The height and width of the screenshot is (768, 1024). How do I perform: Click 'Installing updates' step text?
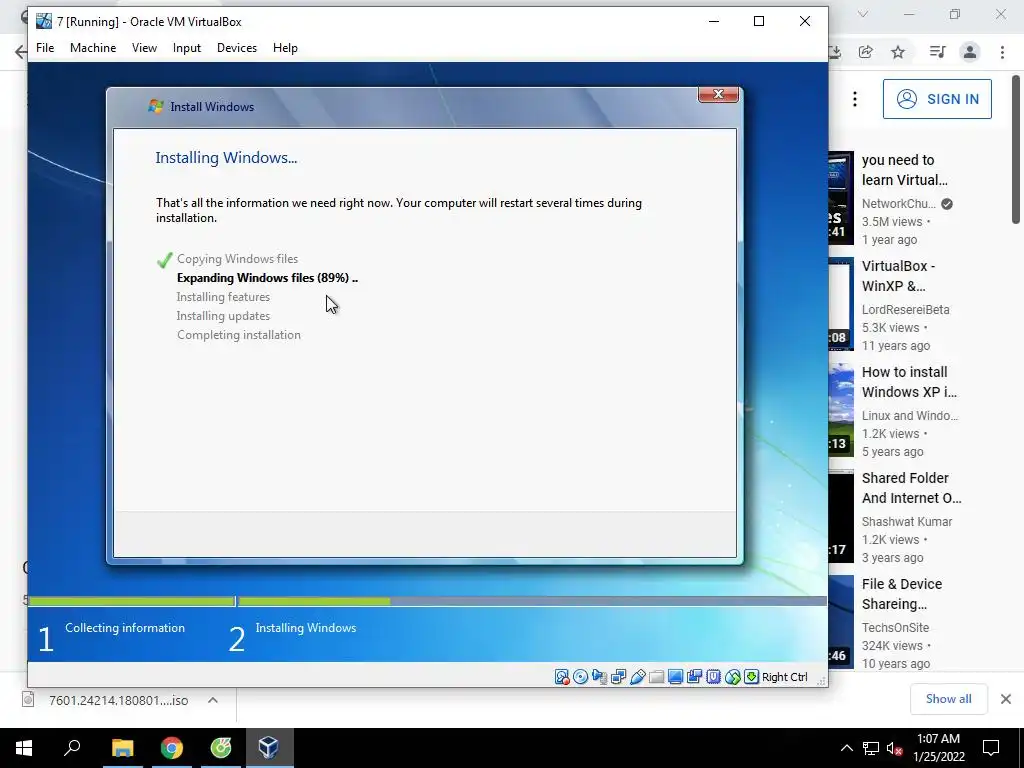click(x=223, y=315)
